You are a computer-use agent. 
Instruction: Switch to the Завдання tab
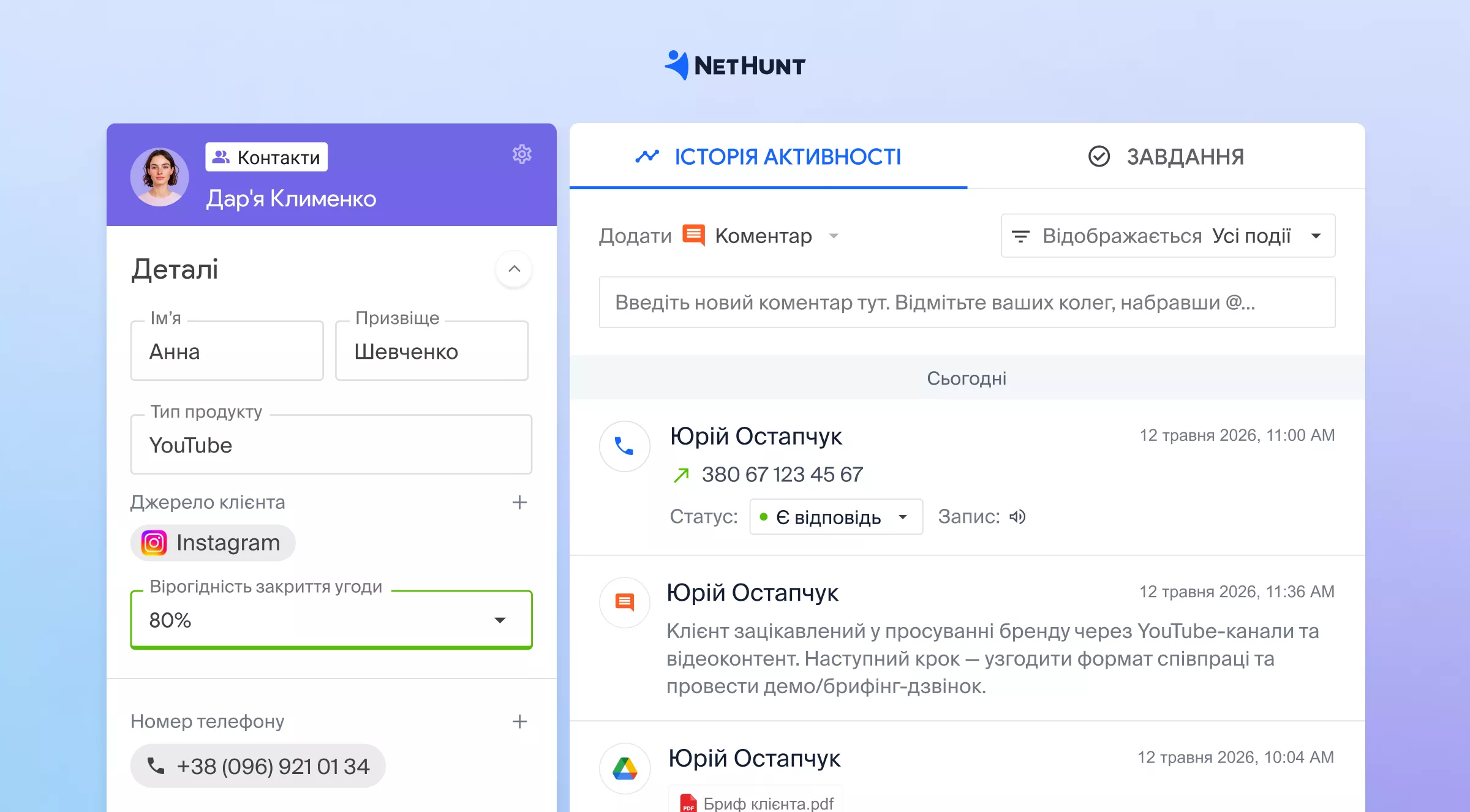coord(1166,157)
